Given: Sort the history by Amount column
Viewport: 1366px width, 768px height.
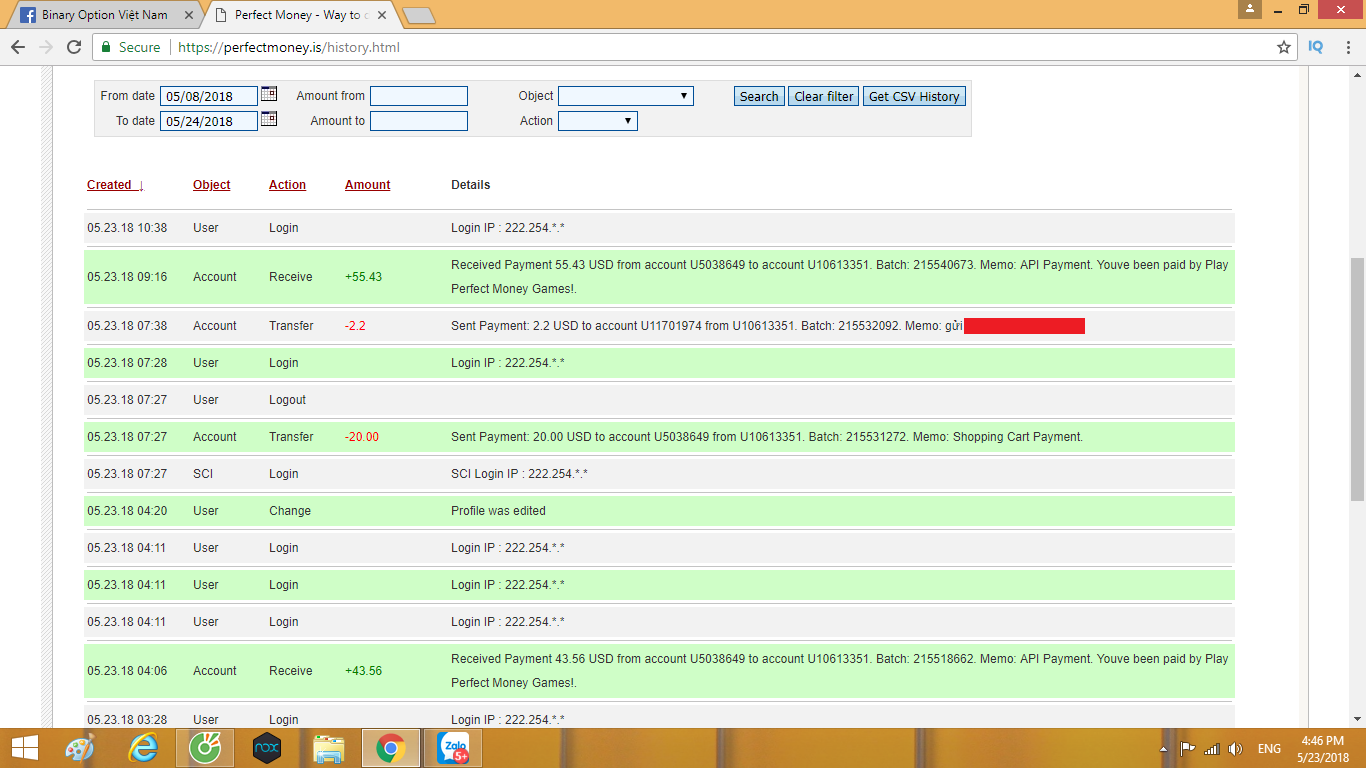Looking at the screenshot, I should [368, 185].
